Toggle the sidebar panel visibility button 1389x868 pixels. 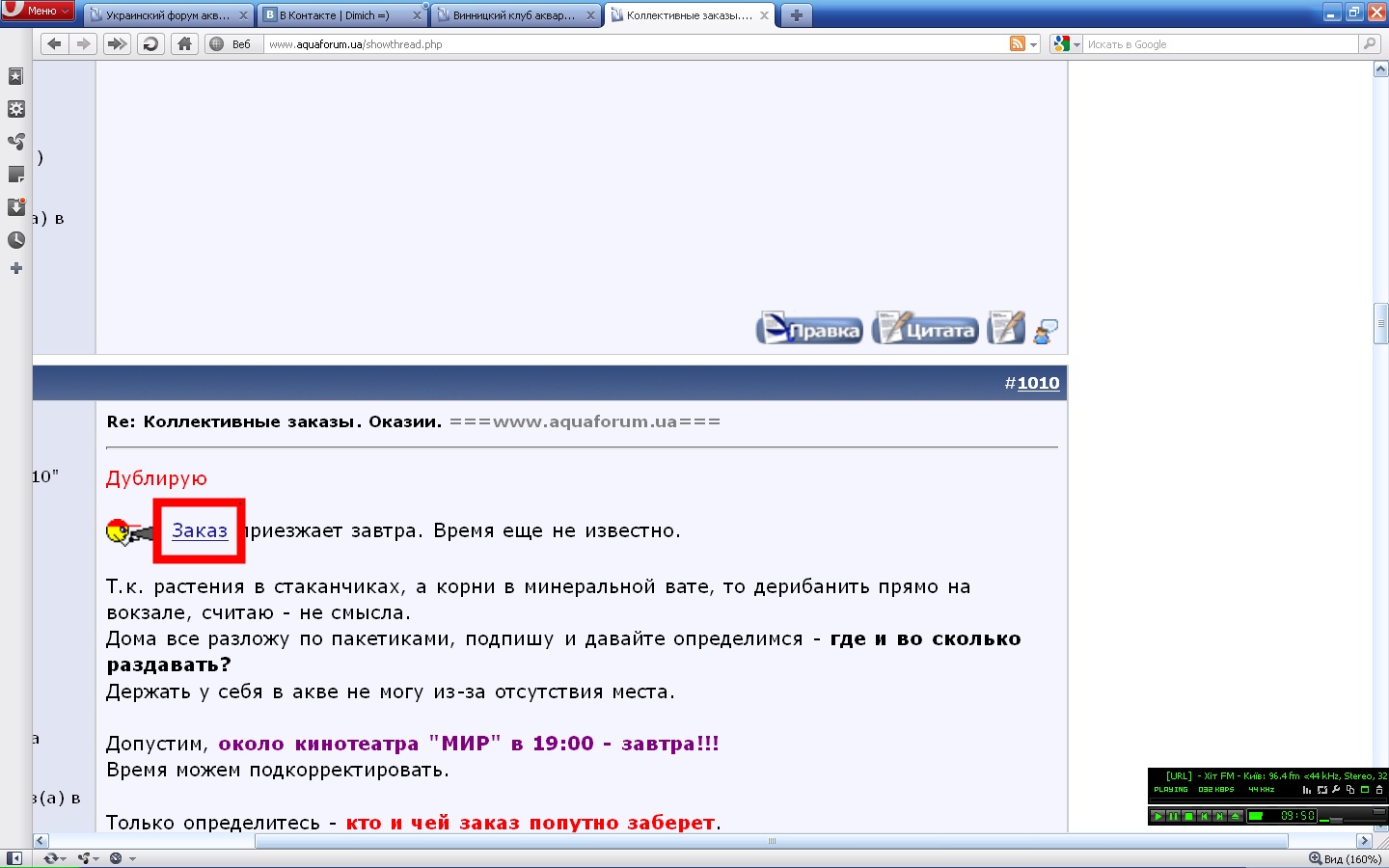pos(14,858)
